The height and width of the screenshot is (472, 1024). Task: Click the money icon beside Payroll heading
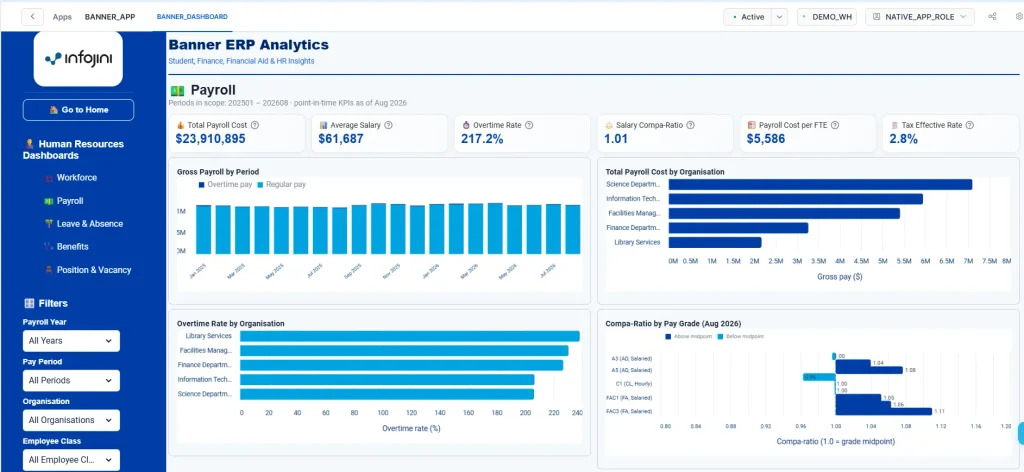tap(177, 91)
